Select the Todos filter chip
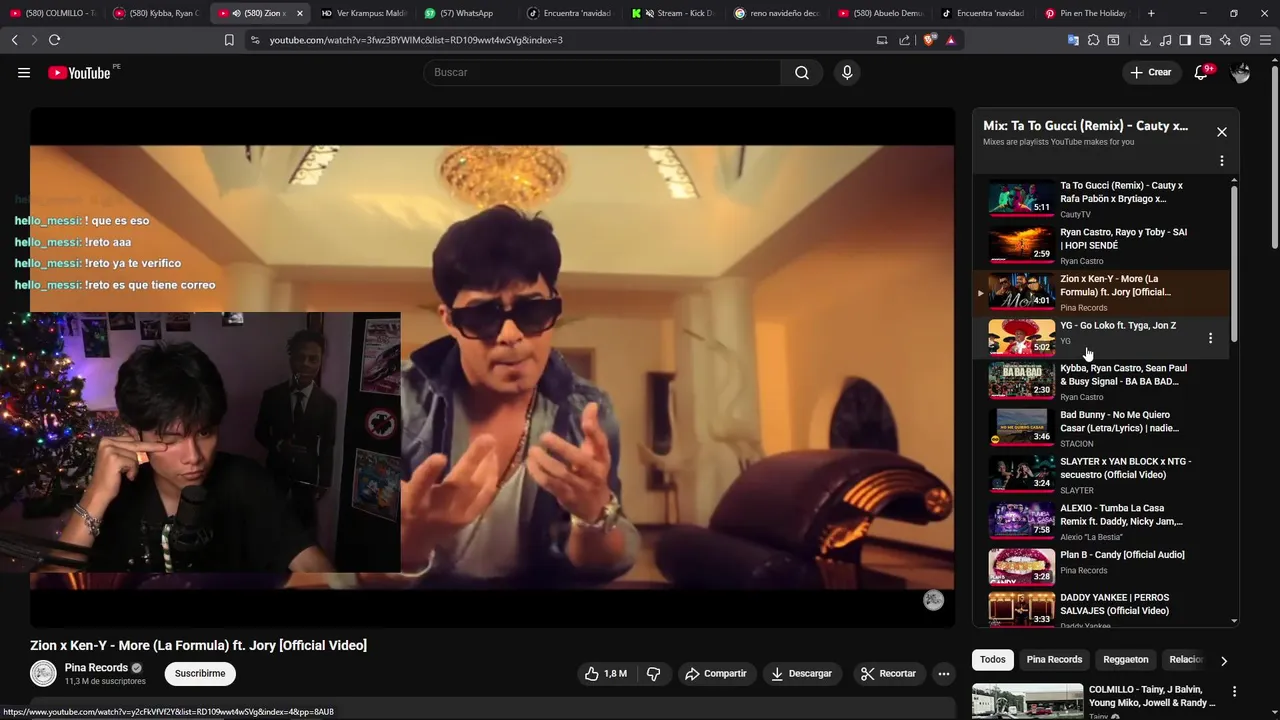Viewport: 1280px width, 720px height. coord(993,660)
